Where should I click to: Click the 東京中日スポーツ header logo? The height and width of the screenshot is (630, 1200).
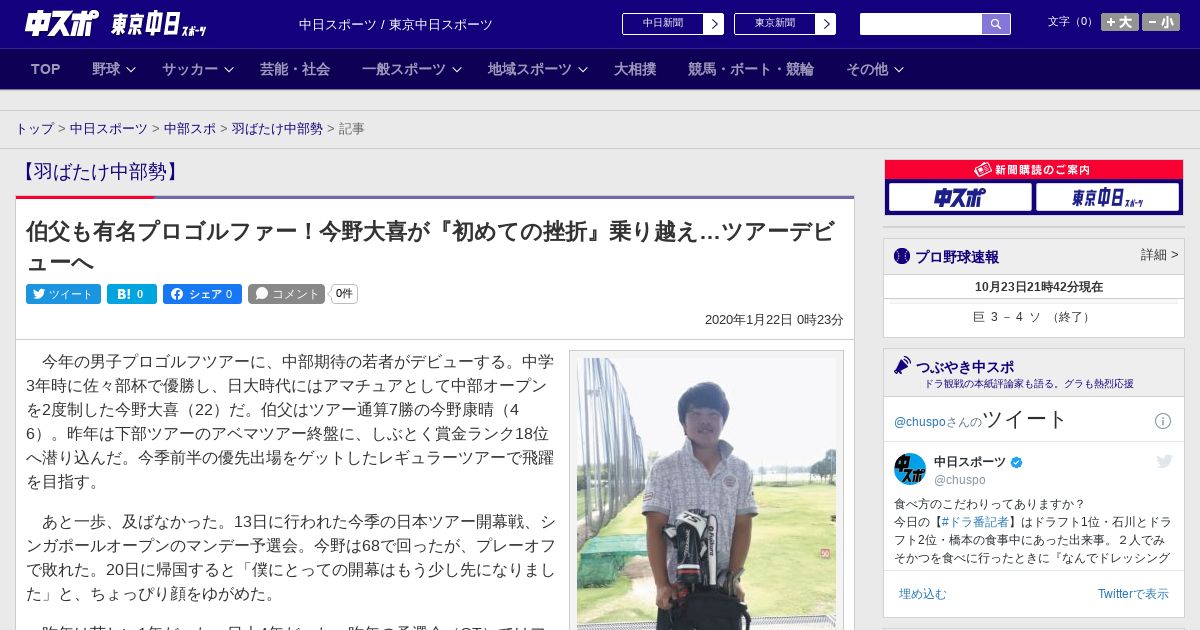click(x=159, y=25)
